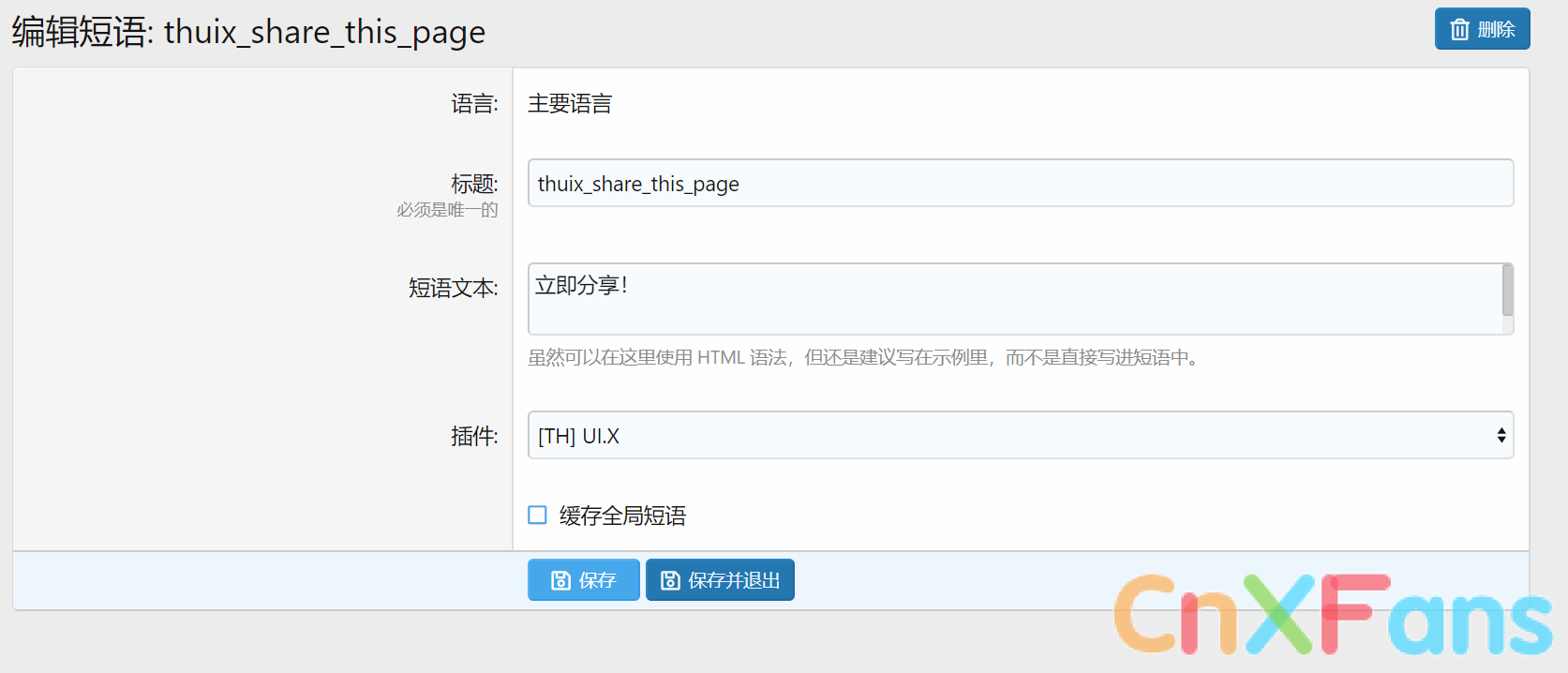Enable the 缓存全局短语 checkbox
The width and height of the screenshot is (1568, 673).
point(537,515)
